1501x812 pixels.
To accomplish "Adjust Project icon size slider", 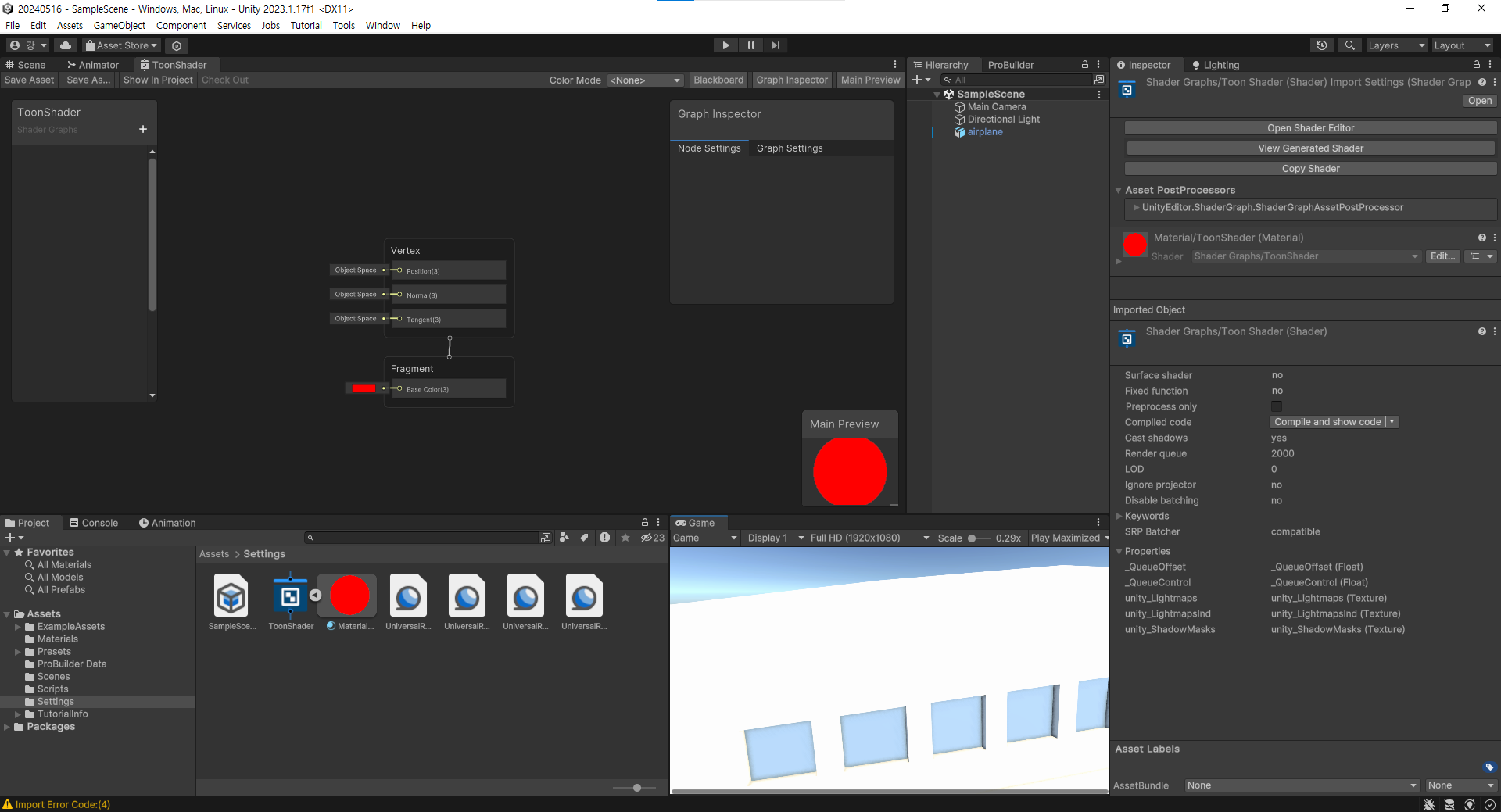I will point(637,788).
